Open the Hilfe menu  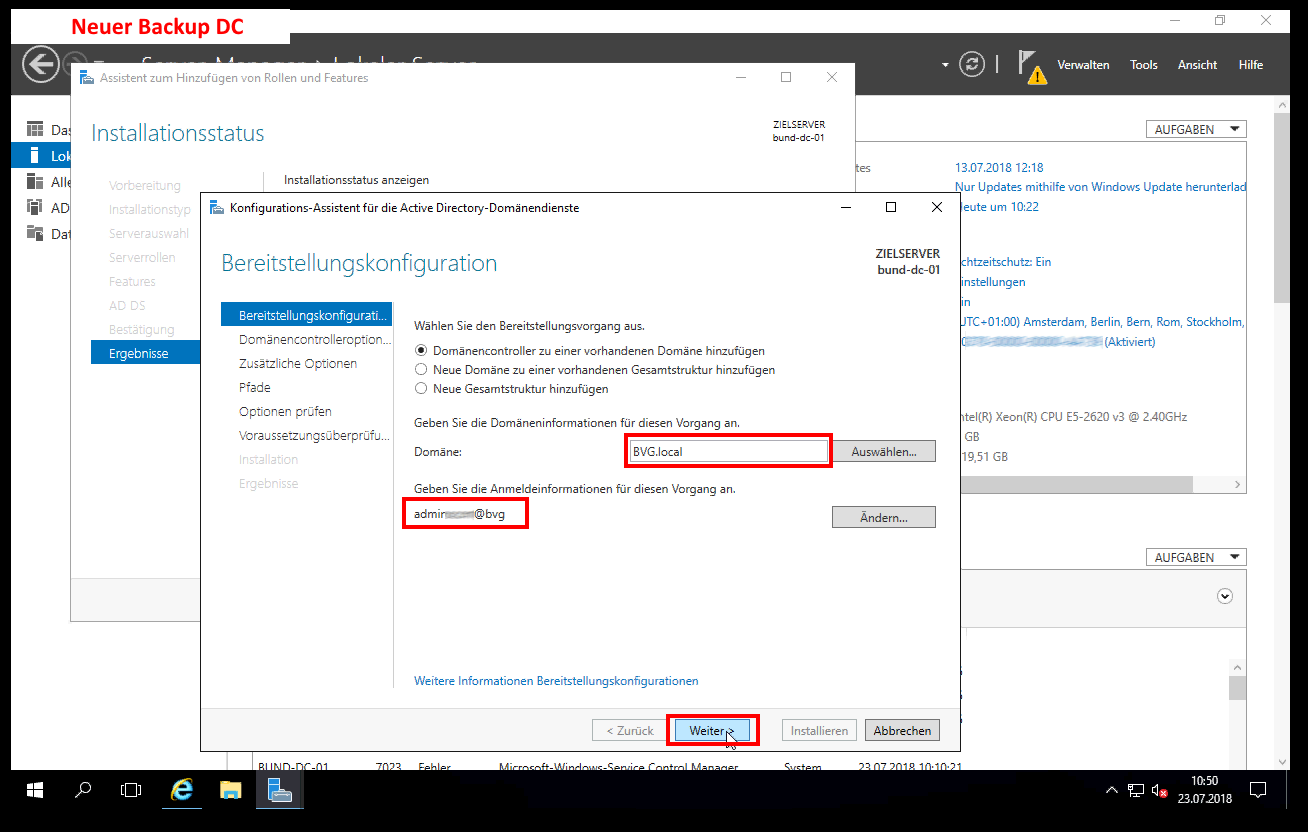[1251, 65]
